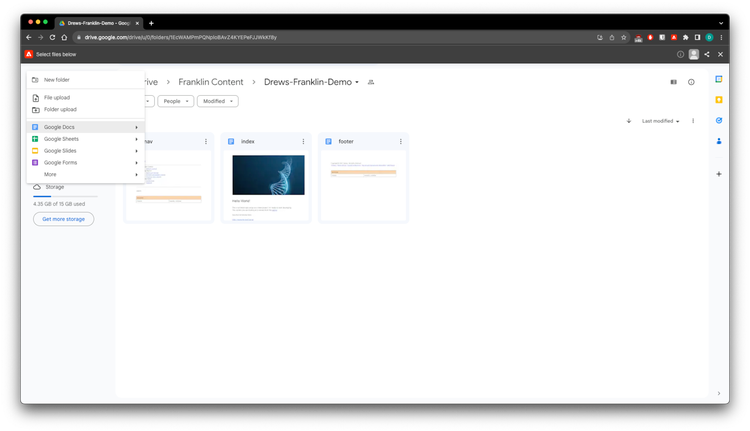Reload the page with the refresh icon
The height and width of the screenshot is (431, 750).
click(52, 37)
